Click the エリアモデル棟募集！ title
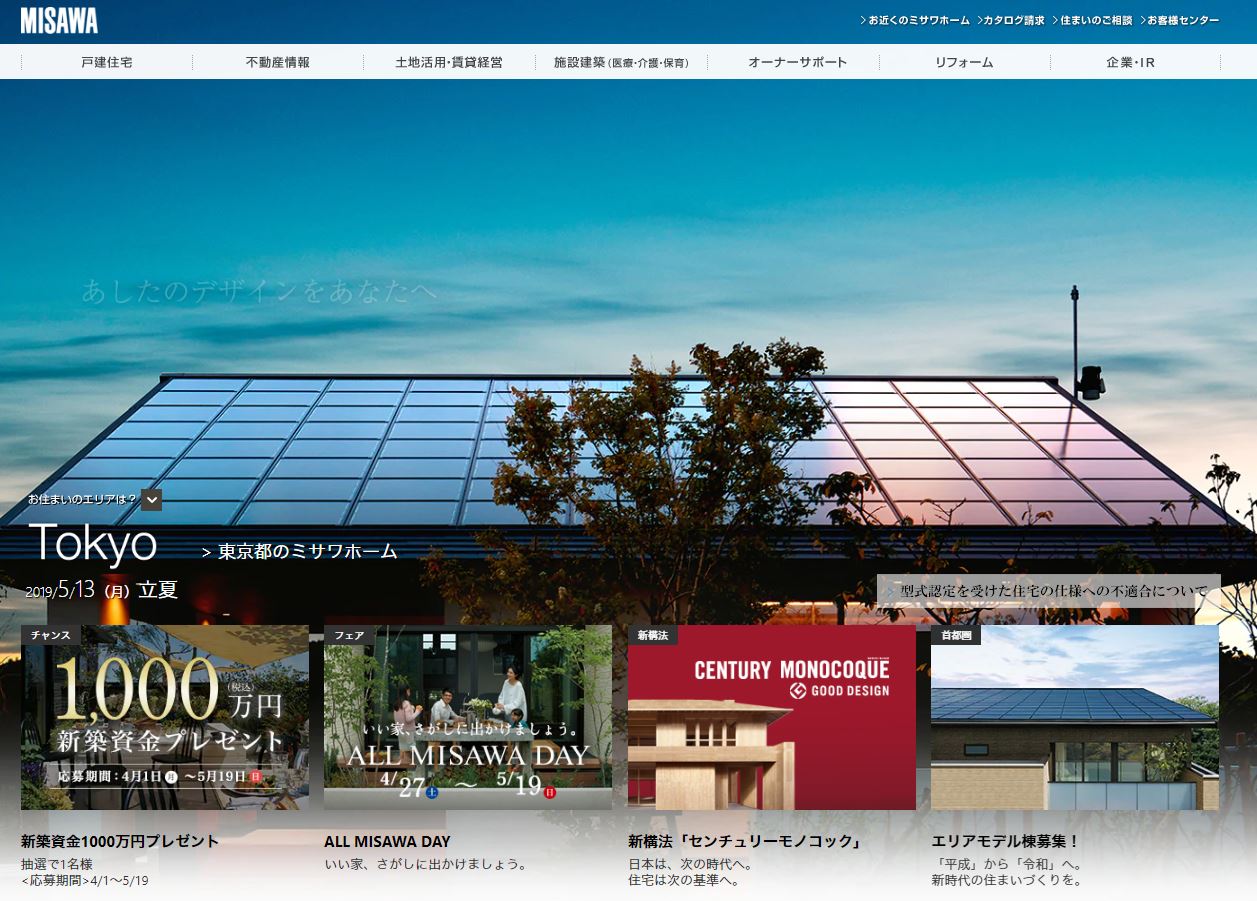The width and height of the screenshot is (1257, 901). pyautogui.click(x=1006, y=841)
